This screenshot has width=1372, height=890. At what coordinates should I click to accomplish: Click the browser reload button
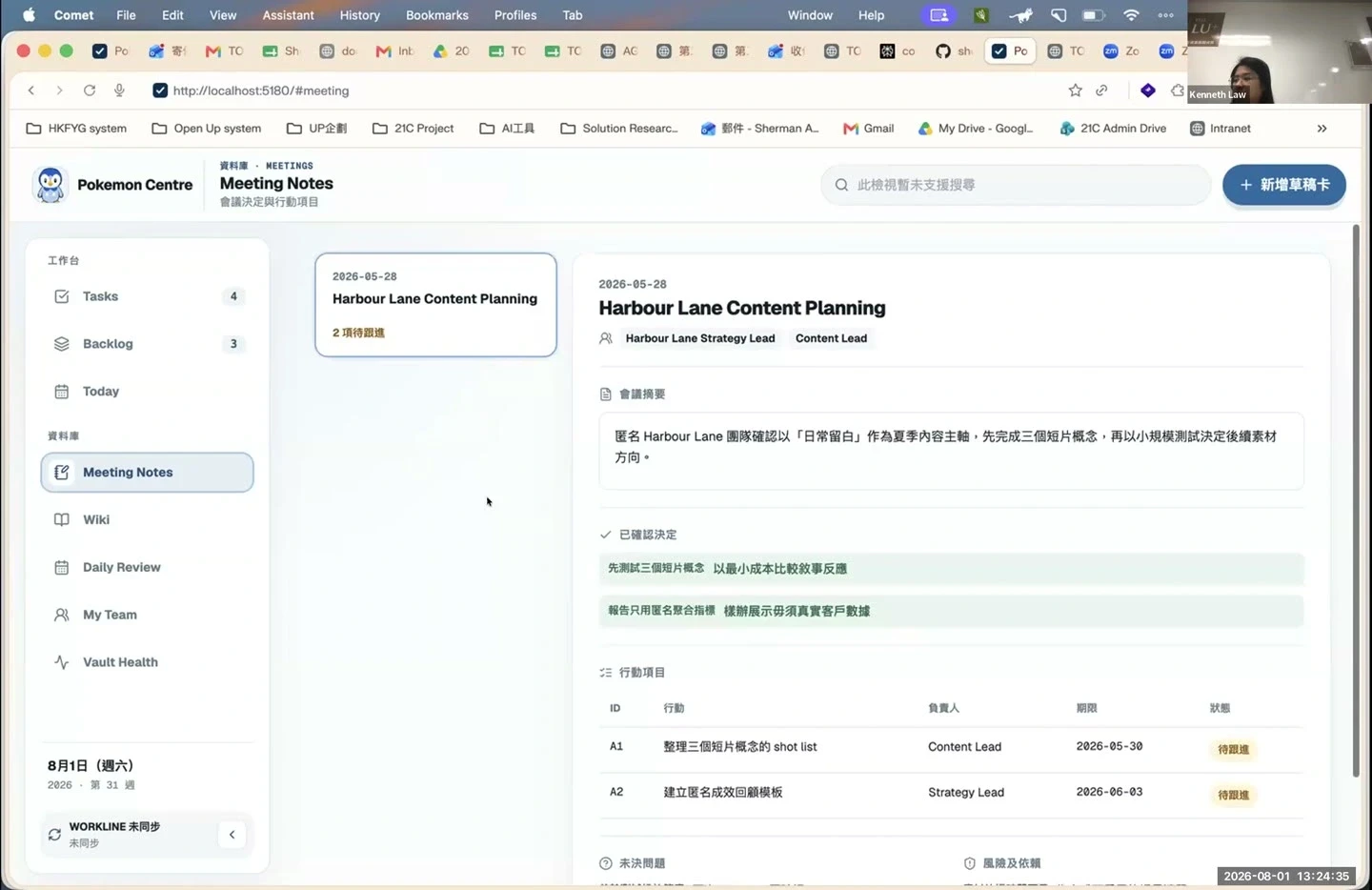(90, 91)
